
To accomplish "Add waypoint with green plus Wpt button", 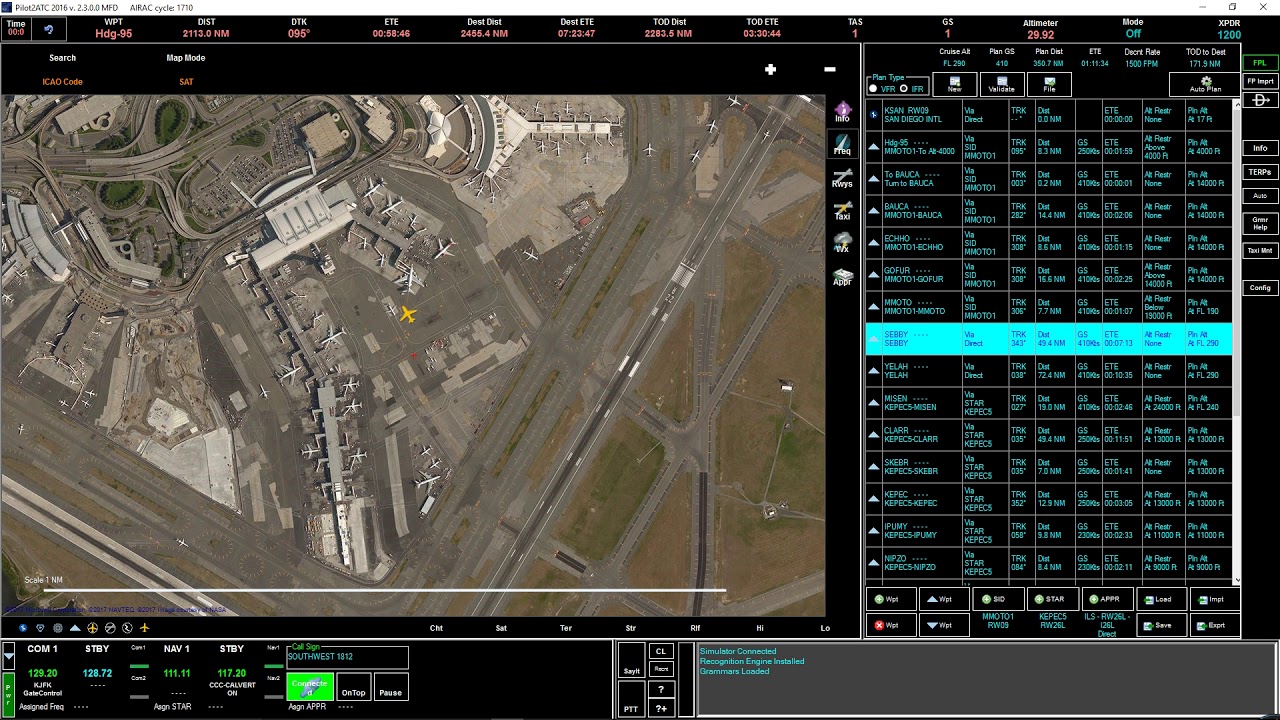I will [892, 599].
